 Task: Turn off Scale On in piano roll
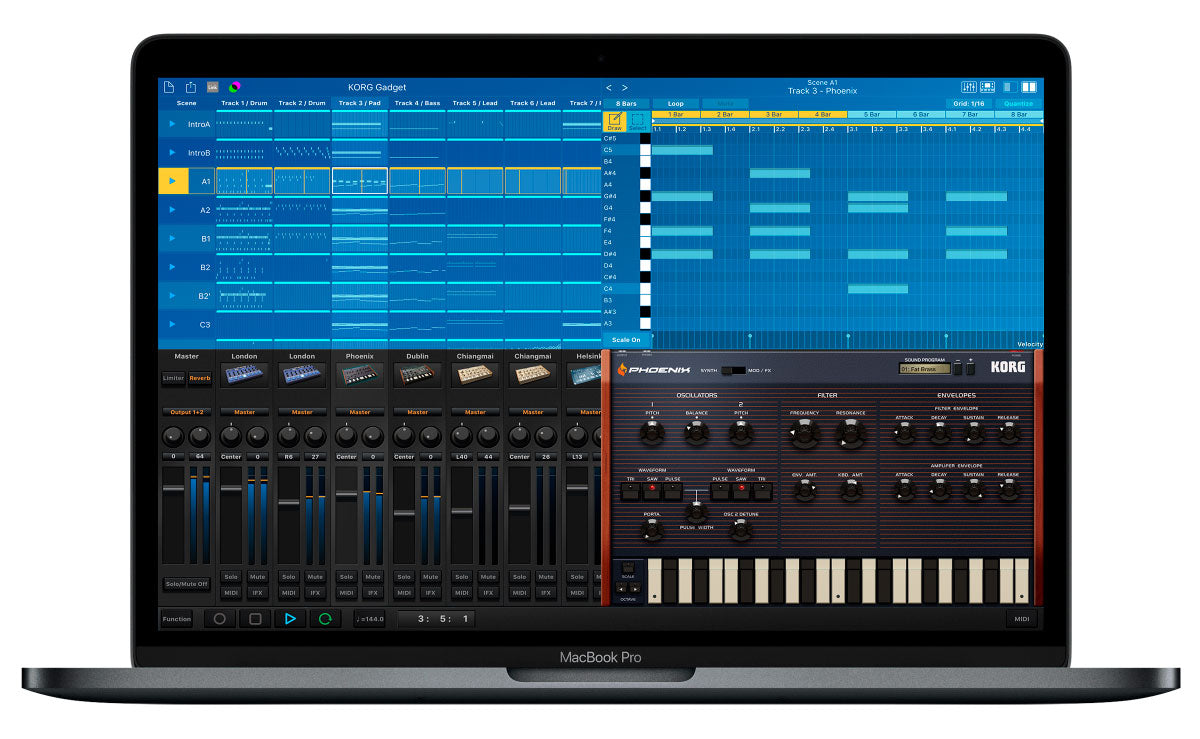(627, 340)
